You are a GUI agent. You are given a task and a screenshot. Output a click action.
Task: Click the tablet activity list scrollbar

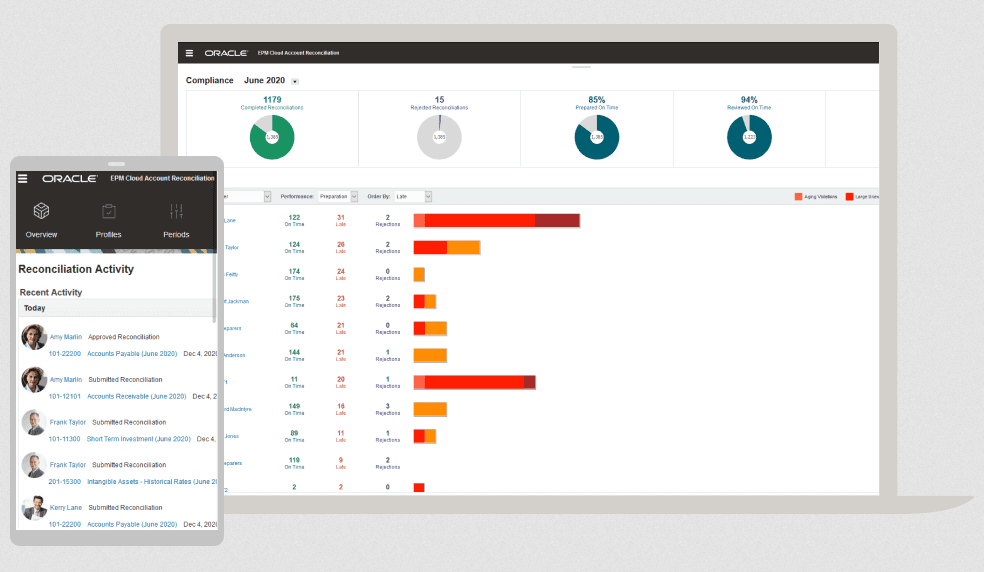[x=215, y=289]
